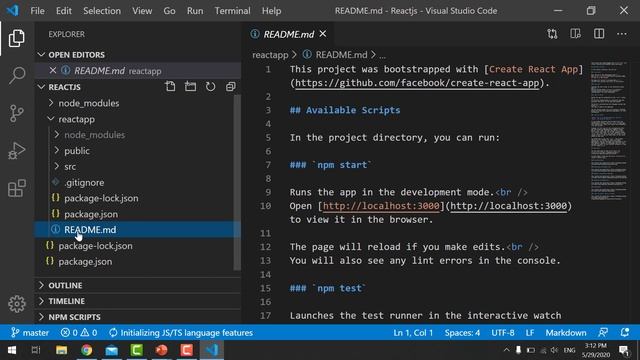Select the README.md editor tab
The width and height of the screenshot is (640, 360).
(x=288, y=34)
